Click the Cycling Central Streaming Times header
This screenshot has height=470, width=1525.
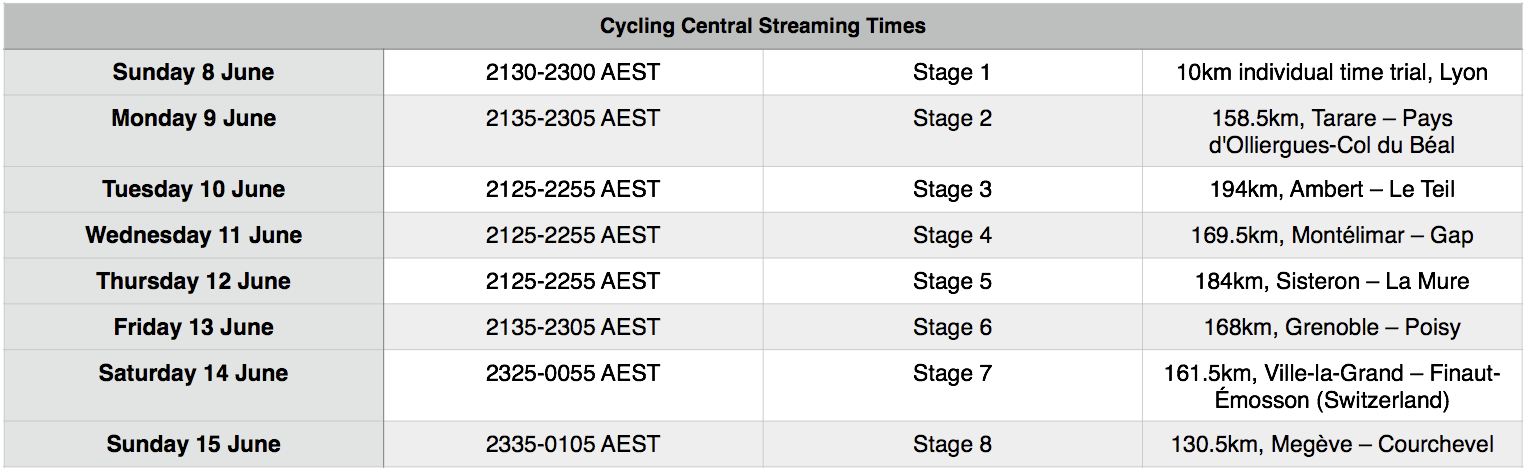pyautogui.click(x=762, y=26)
